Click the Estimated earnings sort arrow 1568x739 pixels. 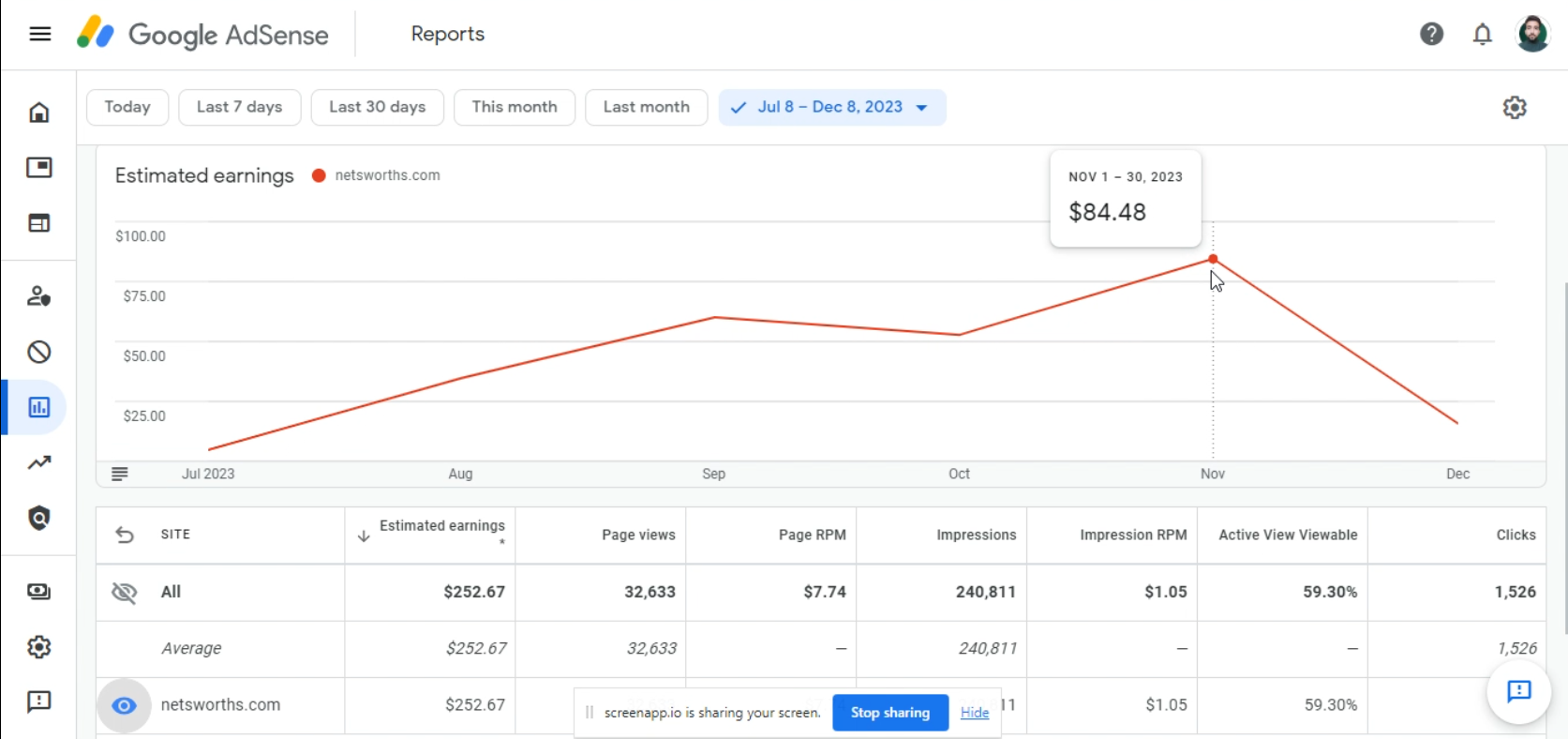[364, 536]
